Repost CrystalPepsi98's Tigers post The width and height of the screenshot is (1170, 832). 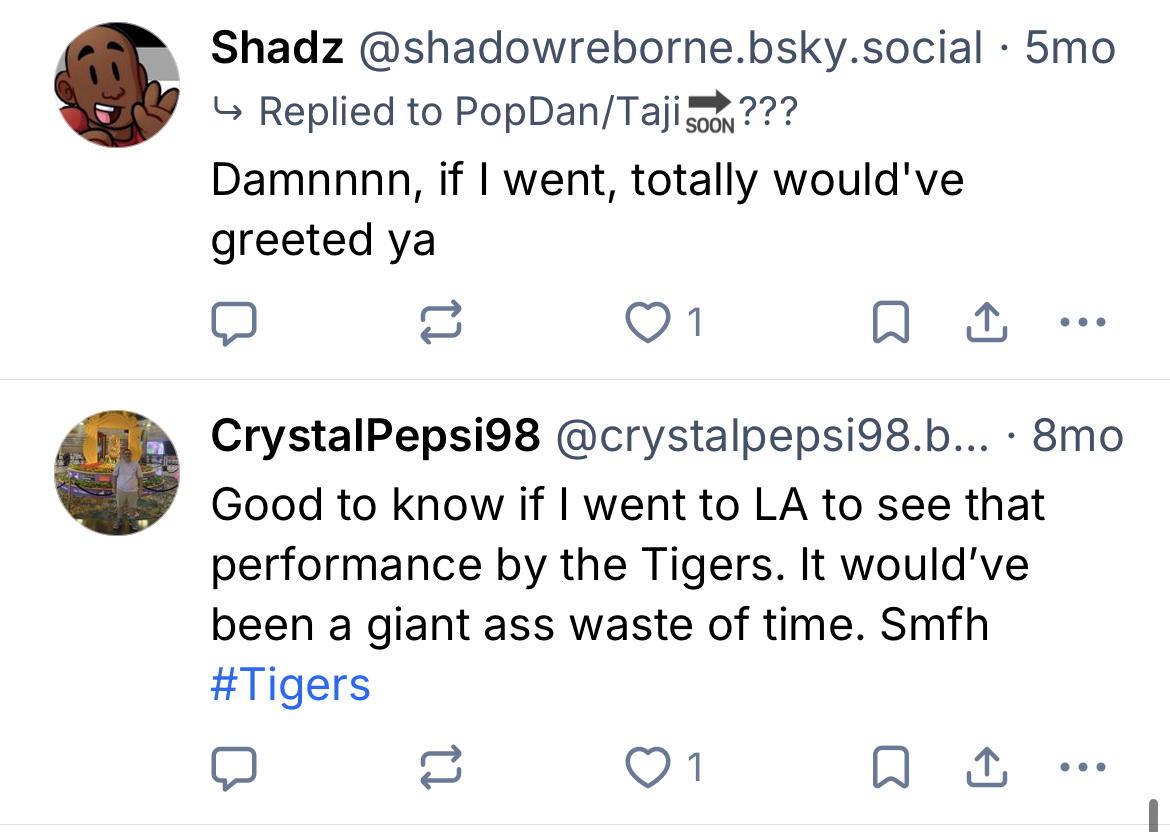tap(441, 767)
